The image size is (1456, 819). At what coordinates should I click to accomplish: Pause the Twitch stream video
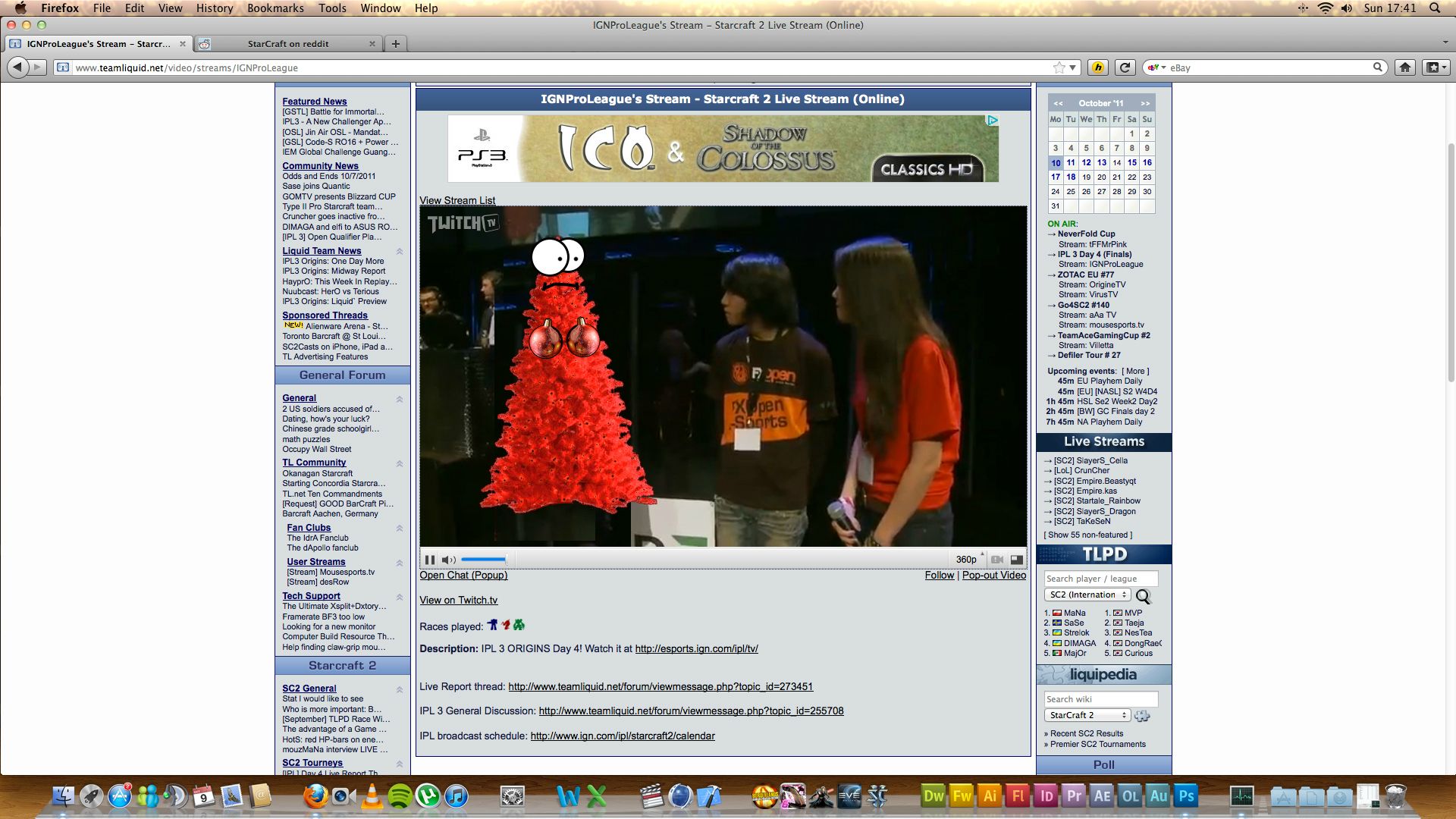(x=430, y=560)
